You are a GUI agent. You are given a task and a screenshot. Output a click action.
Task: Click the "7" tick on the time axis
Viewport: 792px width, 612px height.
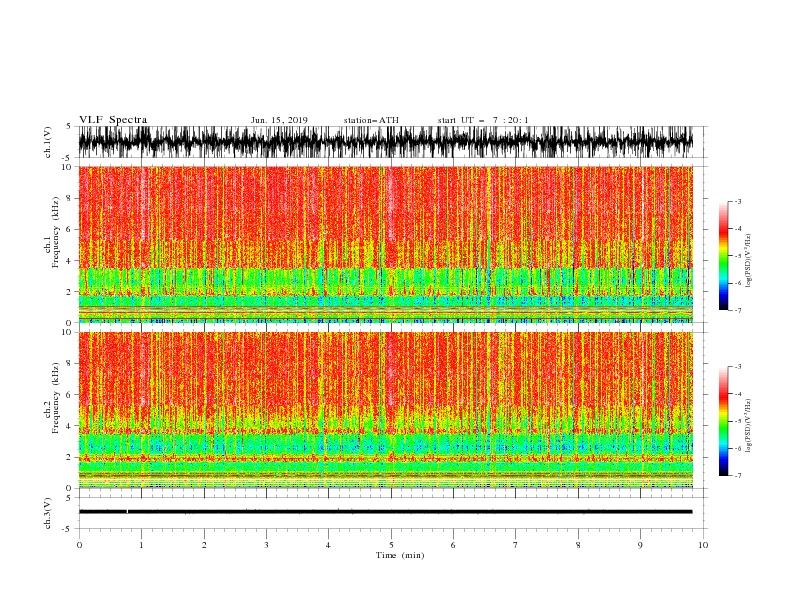516,545
